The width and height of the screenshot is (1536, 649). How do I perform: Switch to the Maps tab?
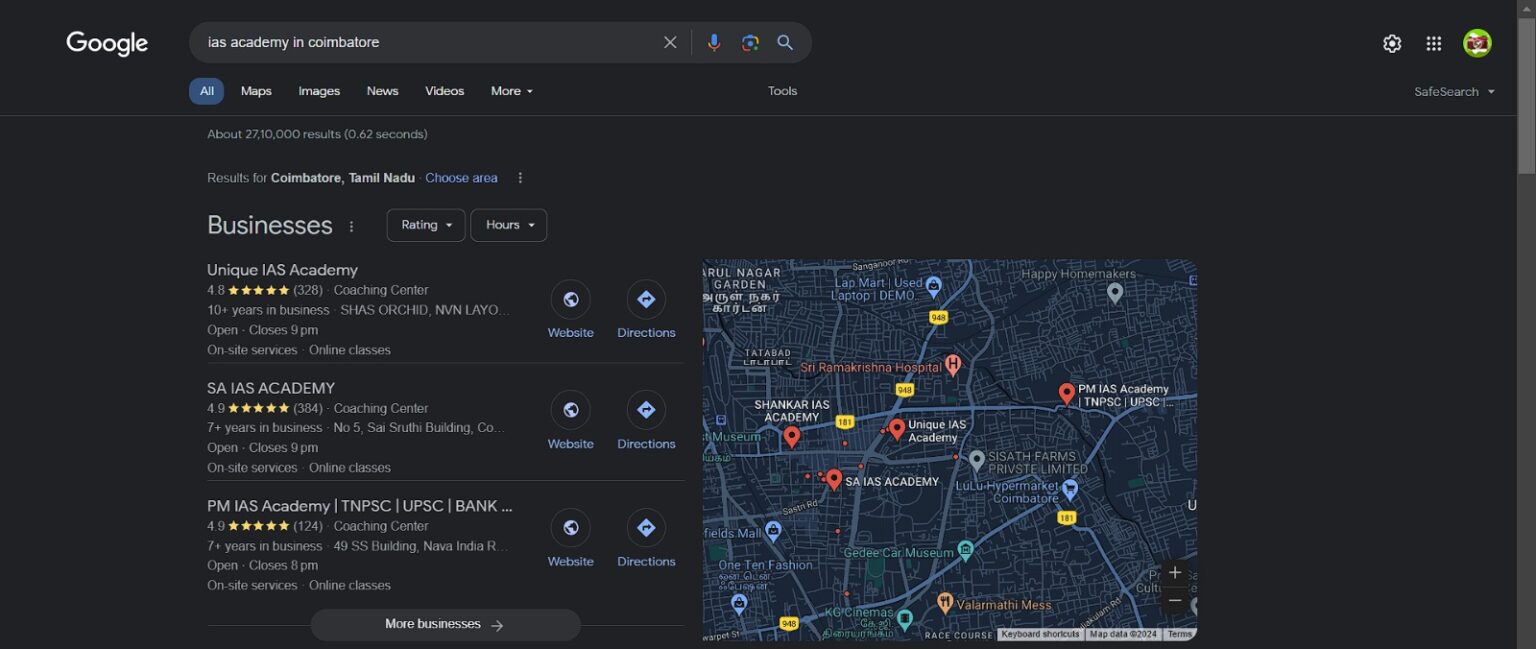pyautogui.click(x=256, y=91)
